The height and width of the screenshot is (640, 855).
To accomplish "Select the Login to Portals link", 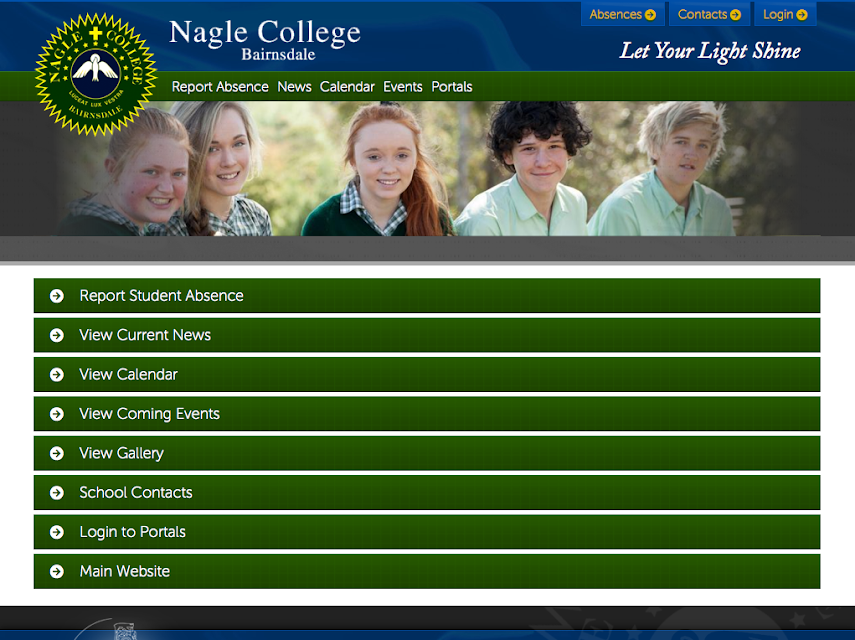I will 427,532.
